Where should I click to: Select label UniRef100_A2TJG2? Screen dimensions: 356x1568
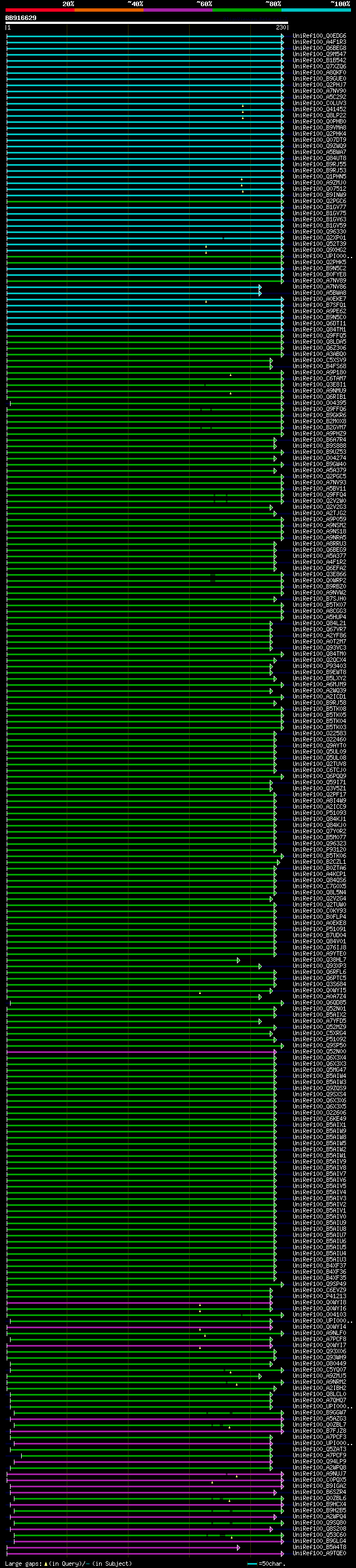tap(319, 513)
